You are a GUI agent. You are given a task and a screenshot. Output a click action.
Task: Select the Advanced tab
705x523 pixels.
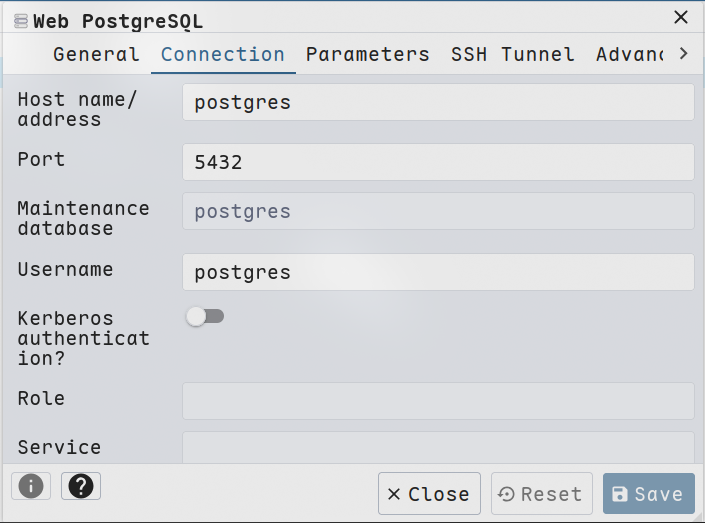[629, 54]
